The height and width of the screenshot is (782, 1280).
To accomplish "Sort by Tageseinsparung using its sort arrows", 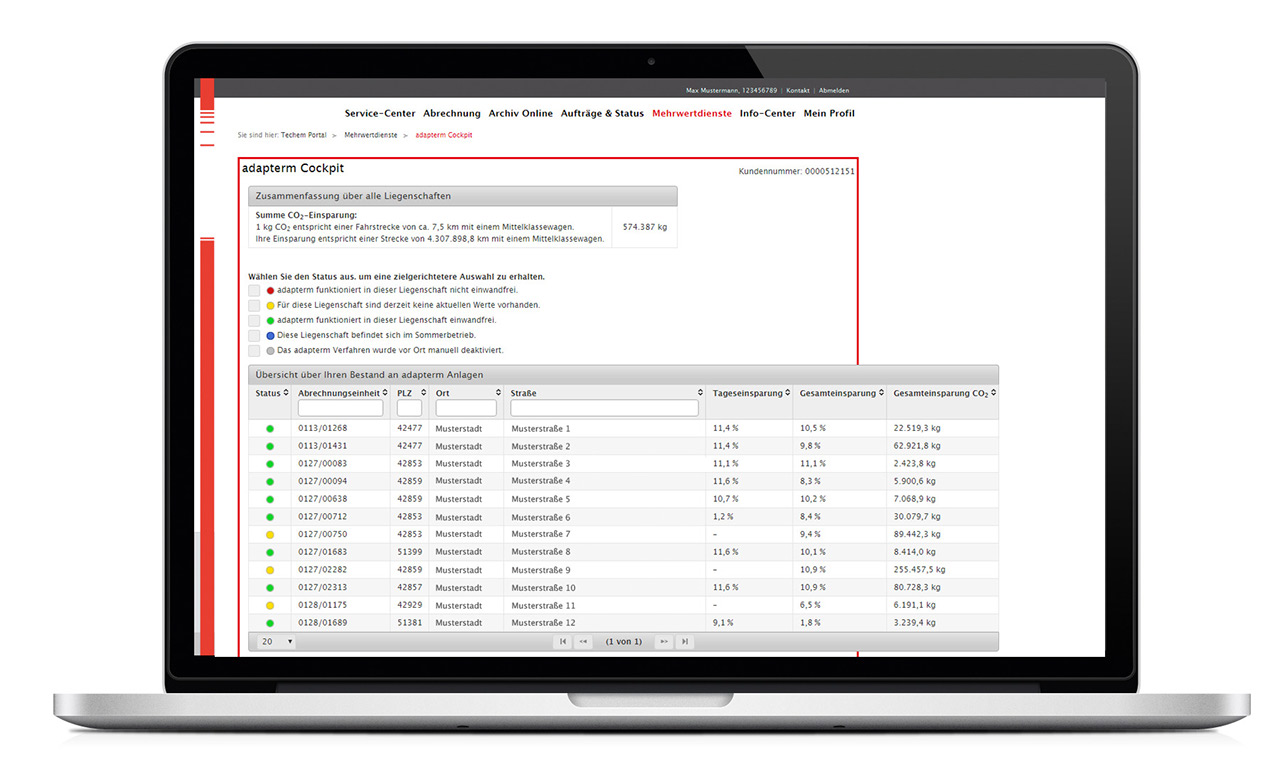I will click(x=788, y=394).
